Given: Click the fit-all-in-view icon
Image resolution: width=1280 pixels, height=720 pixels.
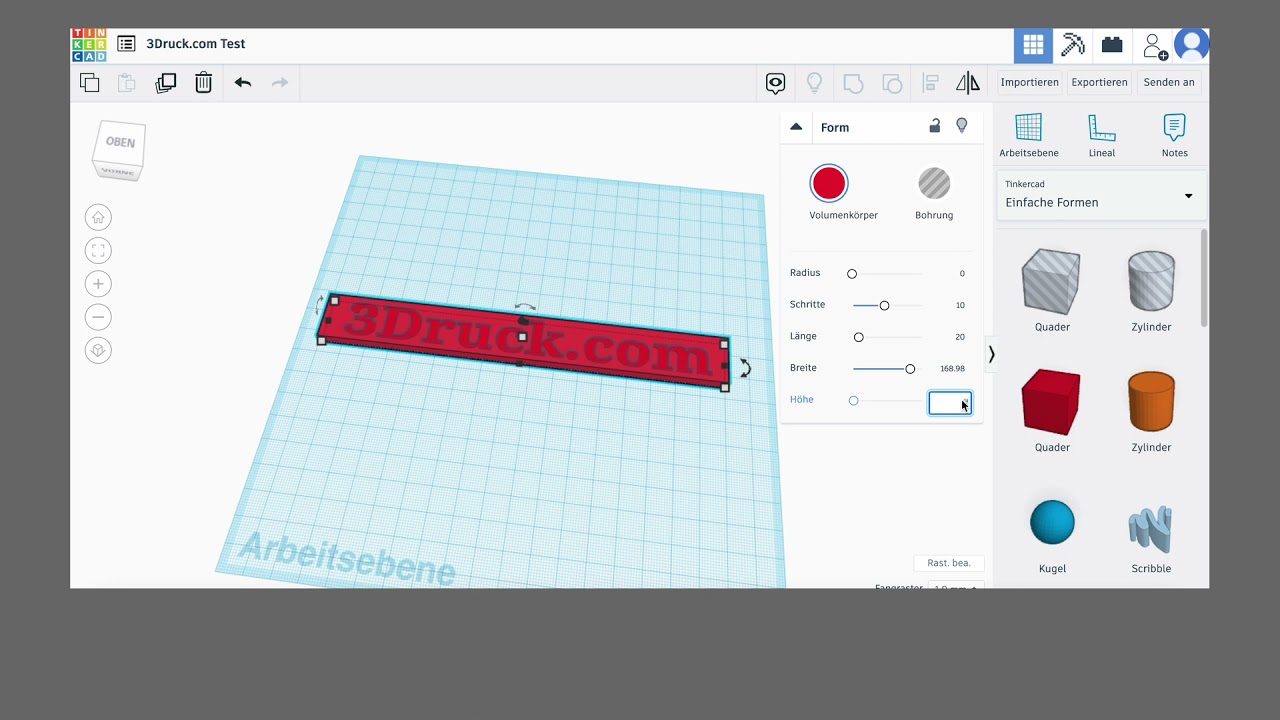Looking at the screenshot, I should [x=98, y=250].
